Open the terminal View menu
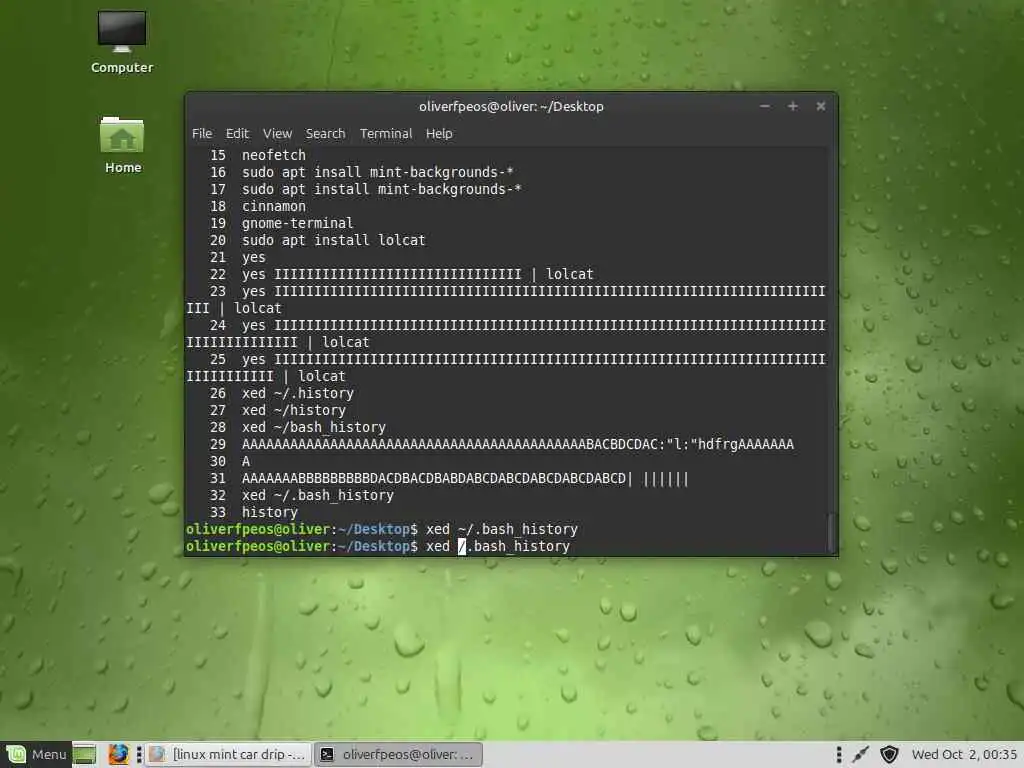Screen dimensions: 1024x768 tap(277, 133)
